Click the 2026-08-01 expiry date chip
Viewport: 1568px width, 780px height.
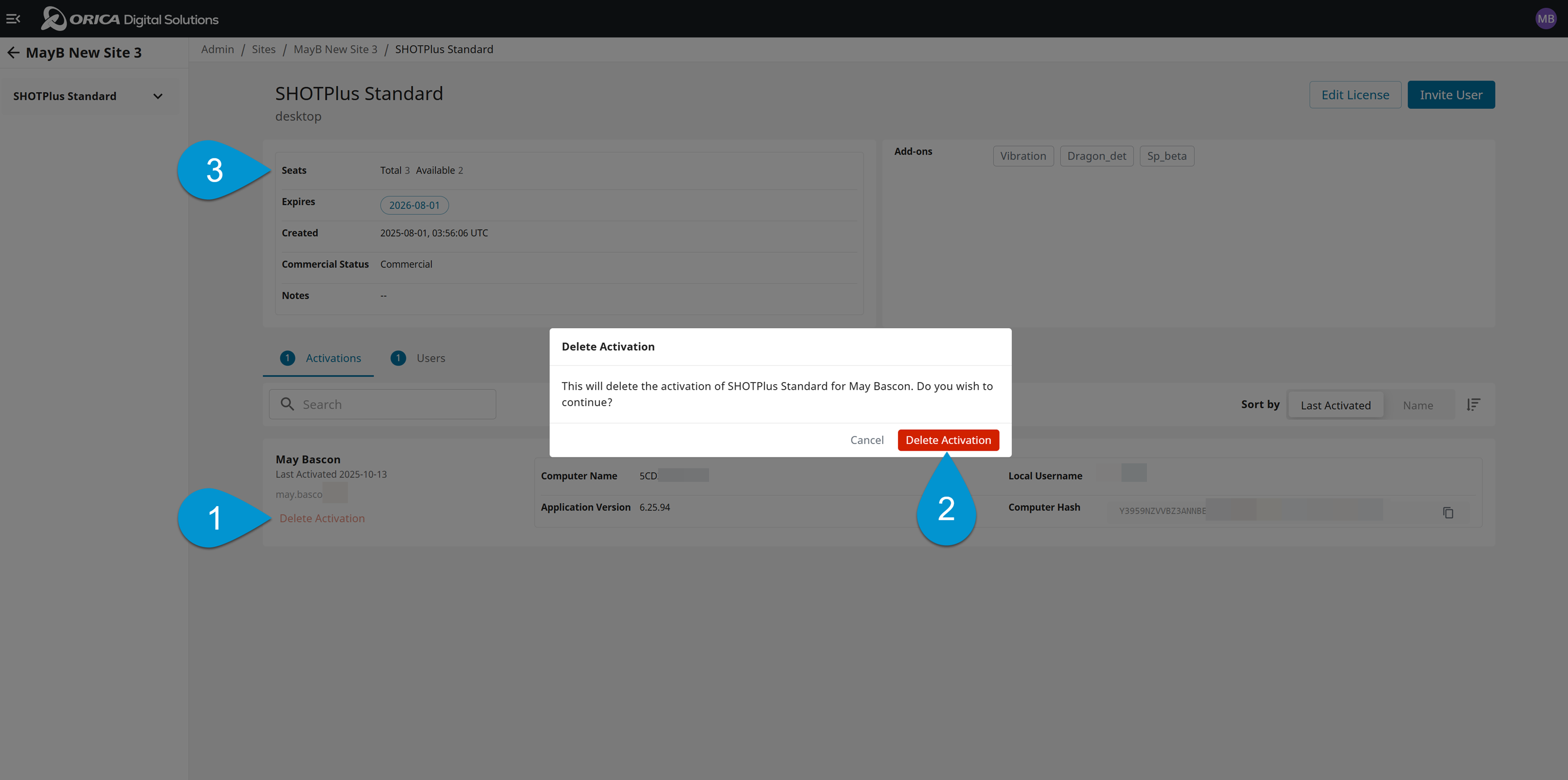click(x=414, y=205)
